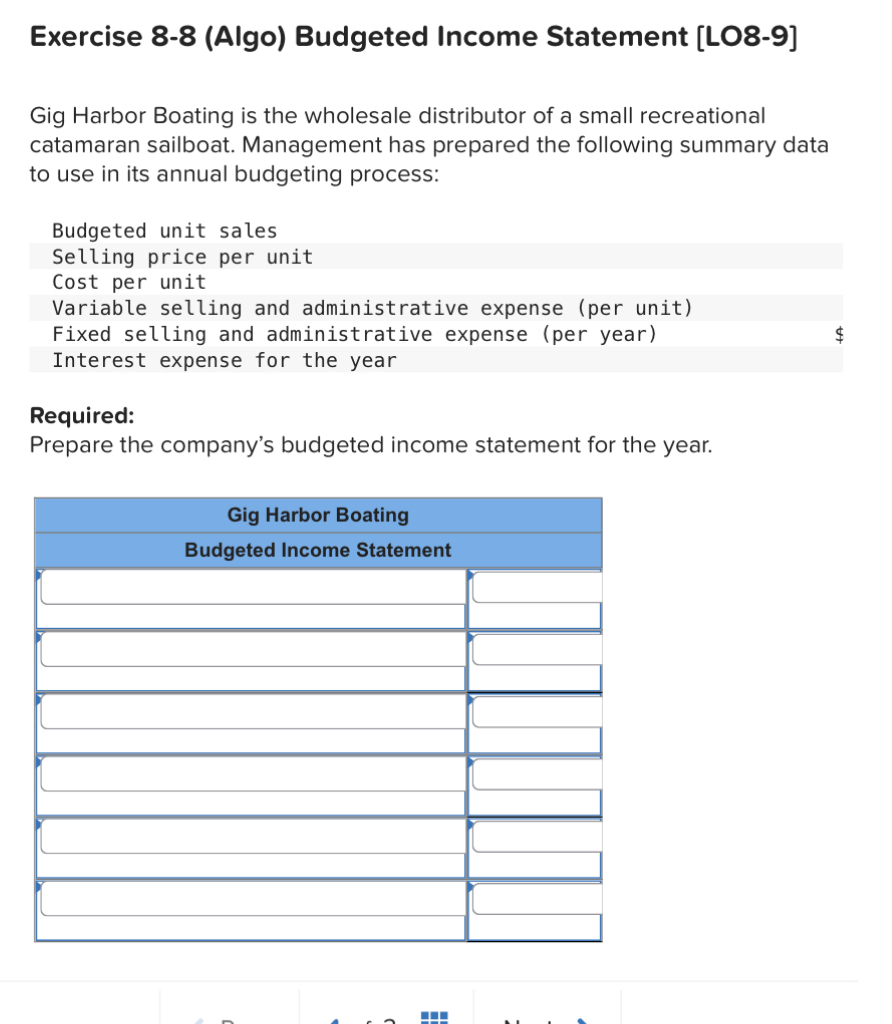The width and height of the screenshot is (892, 1024).
Task: Open the first income statement label dropdown
Action: [251, 590]
